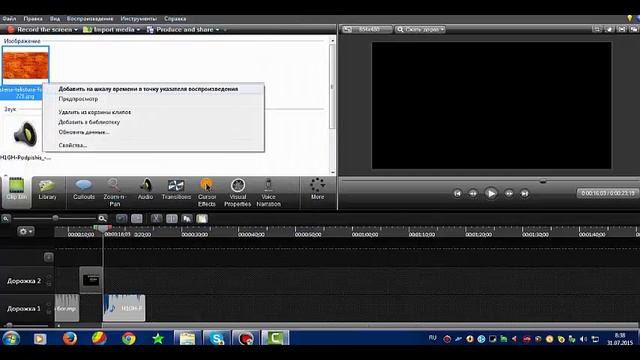Select the first grey clip on Дорожка 1
Viewport: 640px width, 360px height.
(x=67, y=308)
